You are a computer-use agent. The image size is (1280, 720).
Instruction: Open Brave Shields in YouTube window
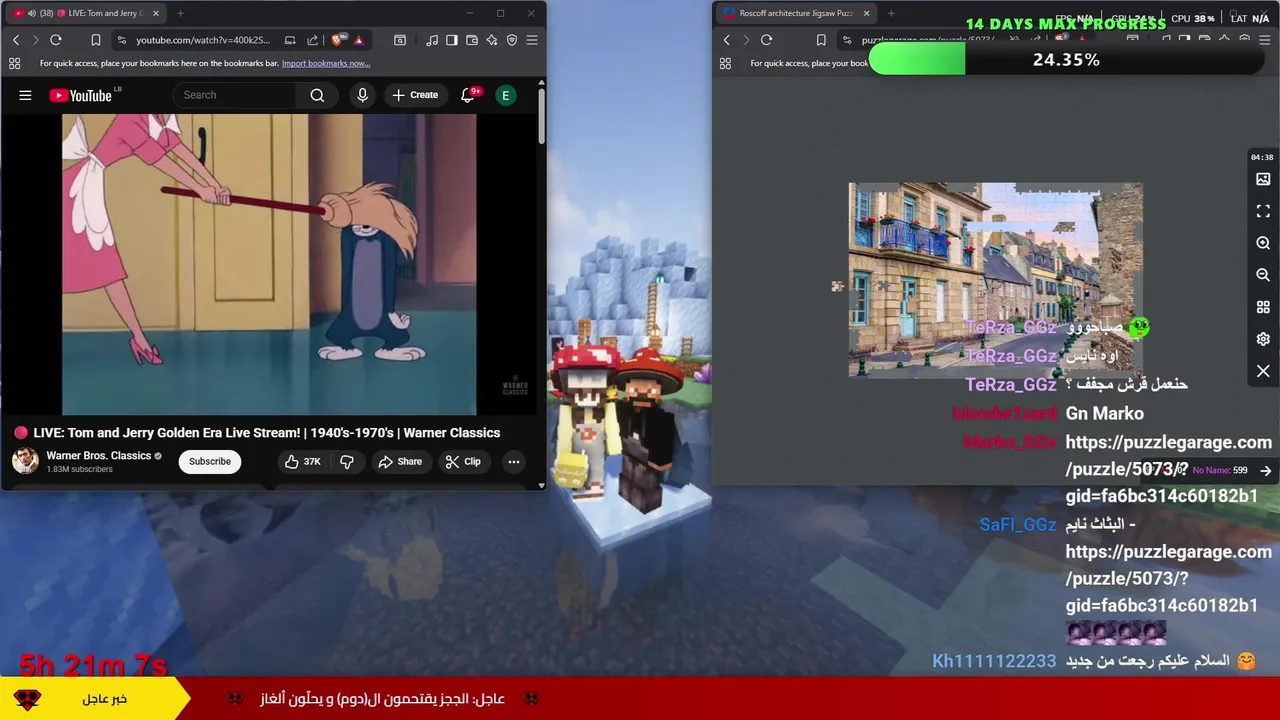(x=338, y=40)
